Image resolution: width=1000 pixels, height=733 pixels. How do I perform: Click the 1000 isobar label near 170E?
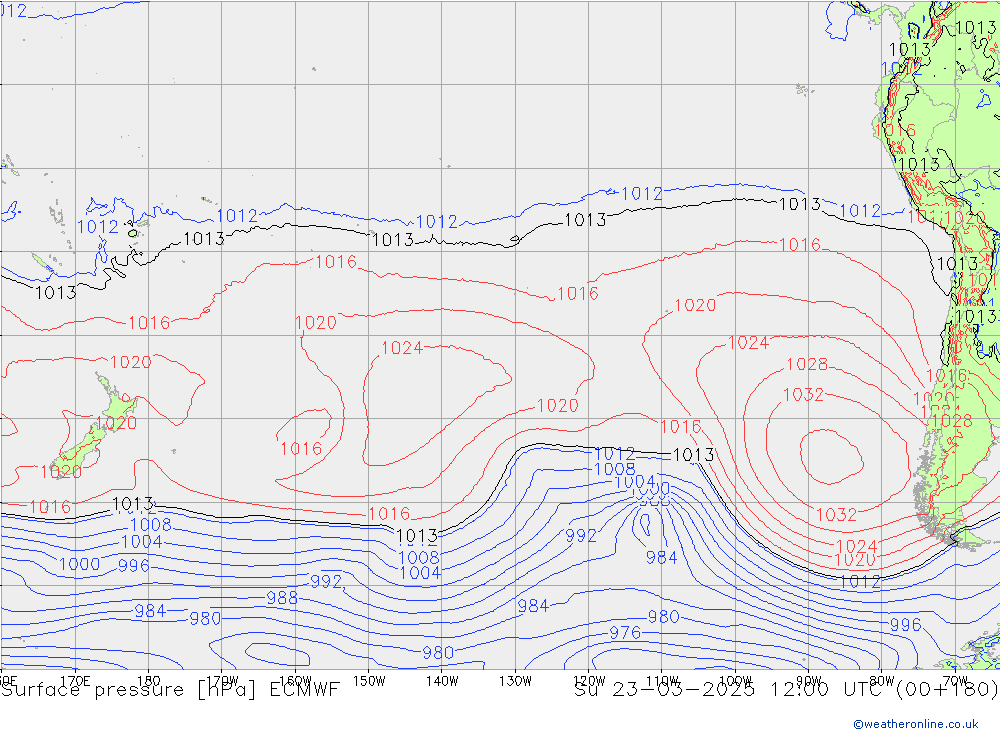click(79, 565)
